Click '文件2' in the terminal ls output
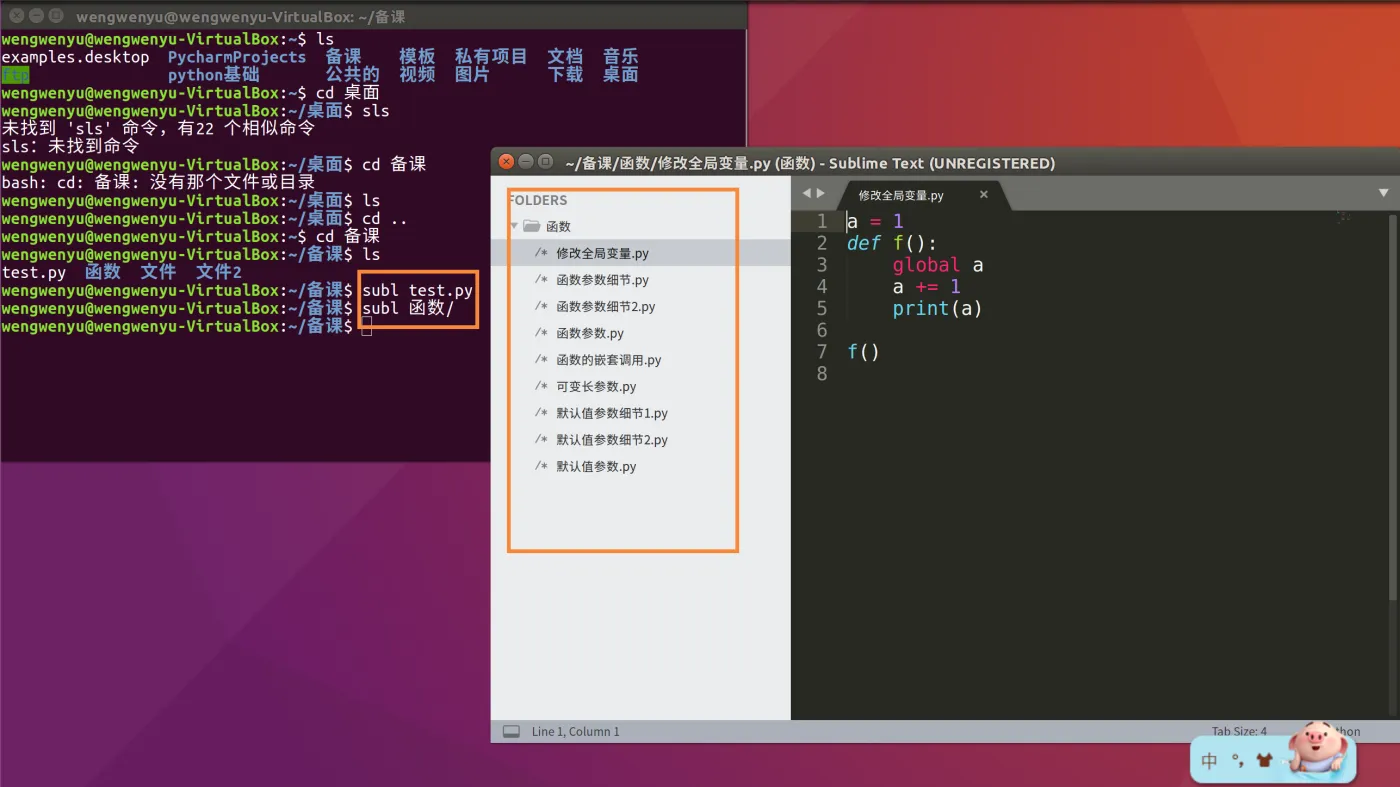This screenshot has width=1400, height=787. click(x=219, y=272)
